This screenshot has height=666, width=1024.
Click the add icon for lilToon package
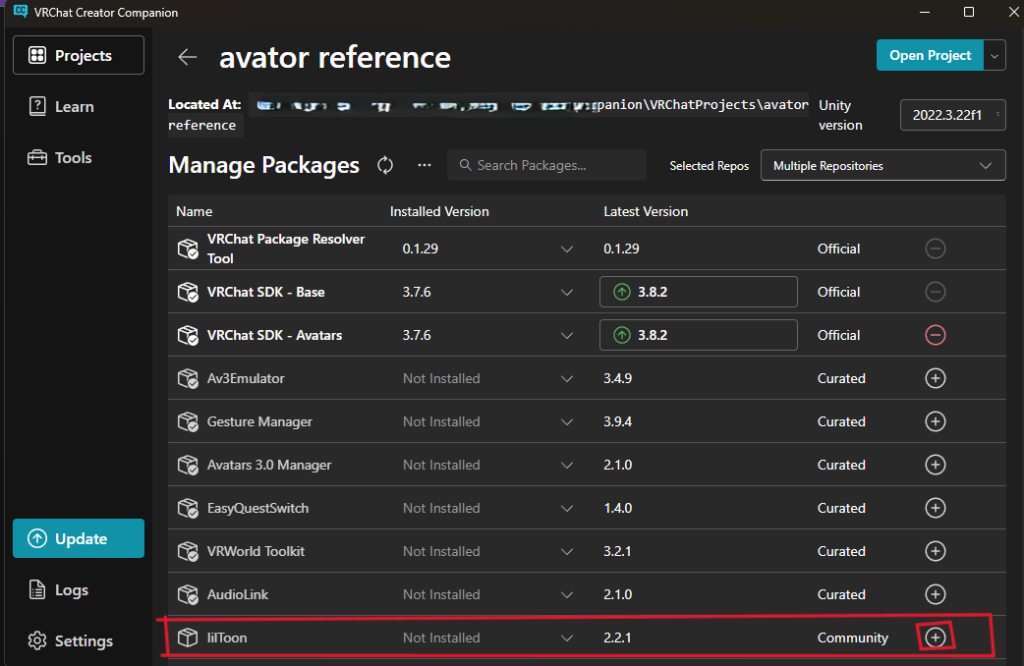click(x=935, y=637)
